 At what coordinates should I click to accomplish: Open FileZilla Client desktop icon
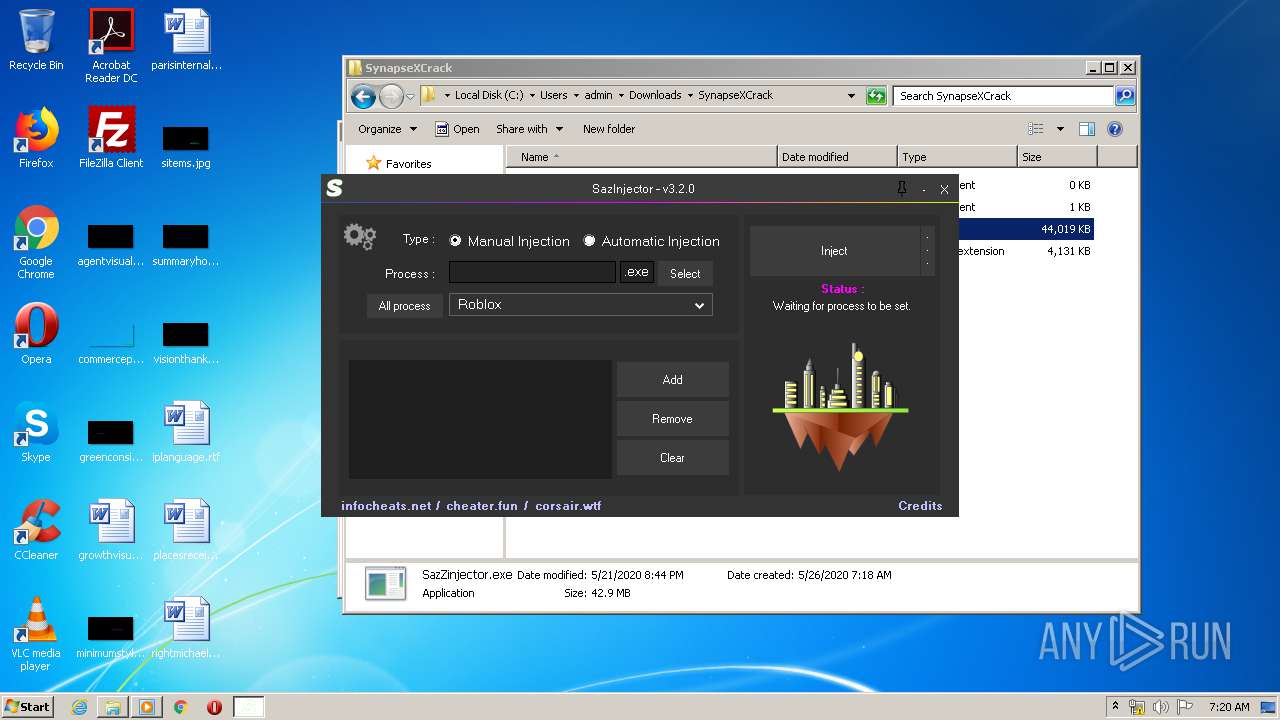click(111, 138)
